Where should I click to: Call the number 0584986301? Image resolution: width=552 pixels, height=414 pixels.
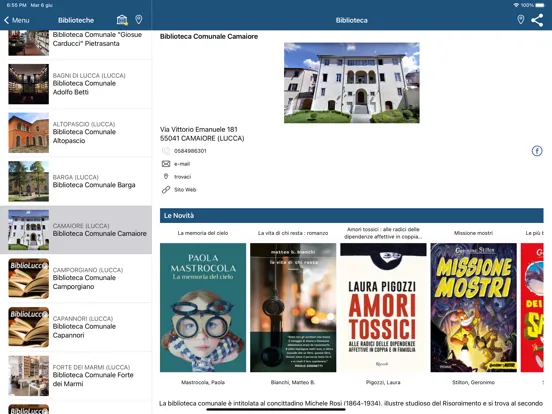[190, 151]
